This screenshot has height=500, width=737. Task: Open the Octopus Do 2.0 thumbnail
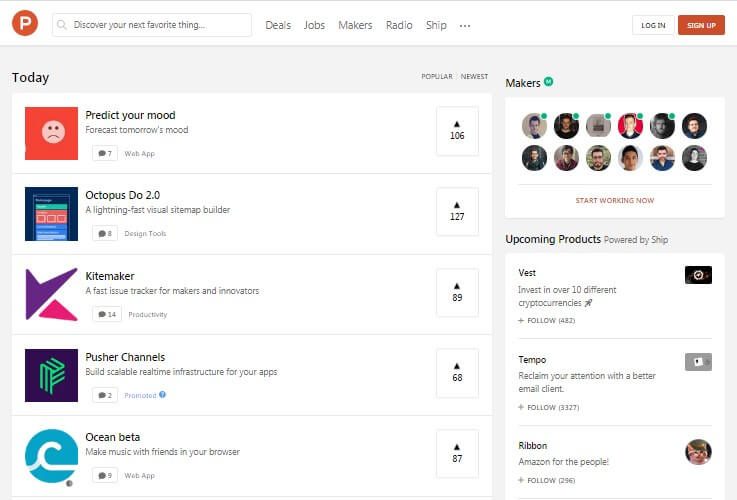[x=51, y=214]
